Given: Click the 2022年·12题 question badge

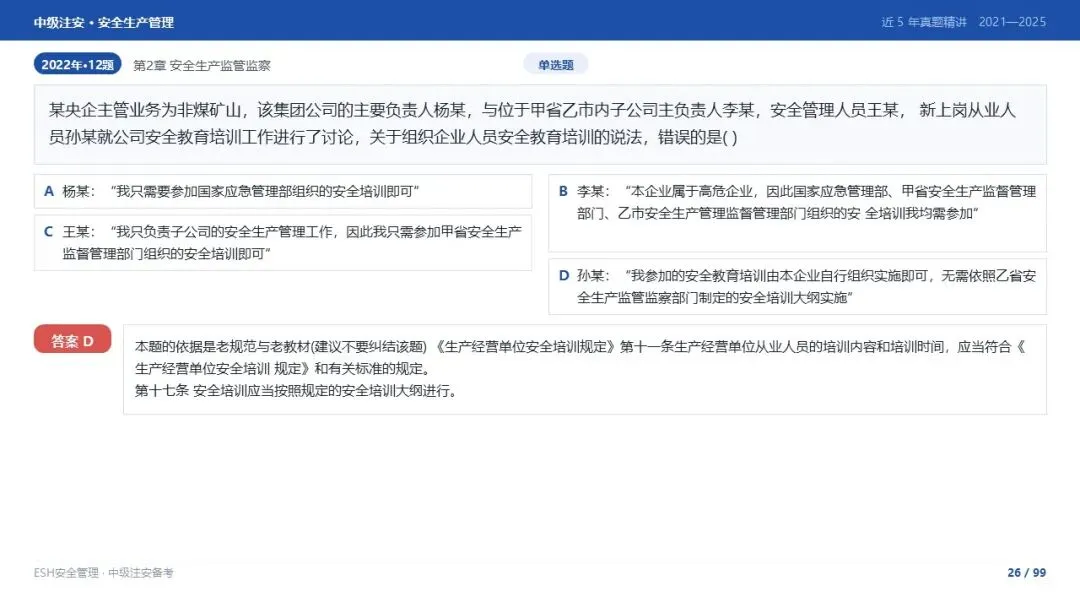Looking at the screenshot, I should 77,64.
